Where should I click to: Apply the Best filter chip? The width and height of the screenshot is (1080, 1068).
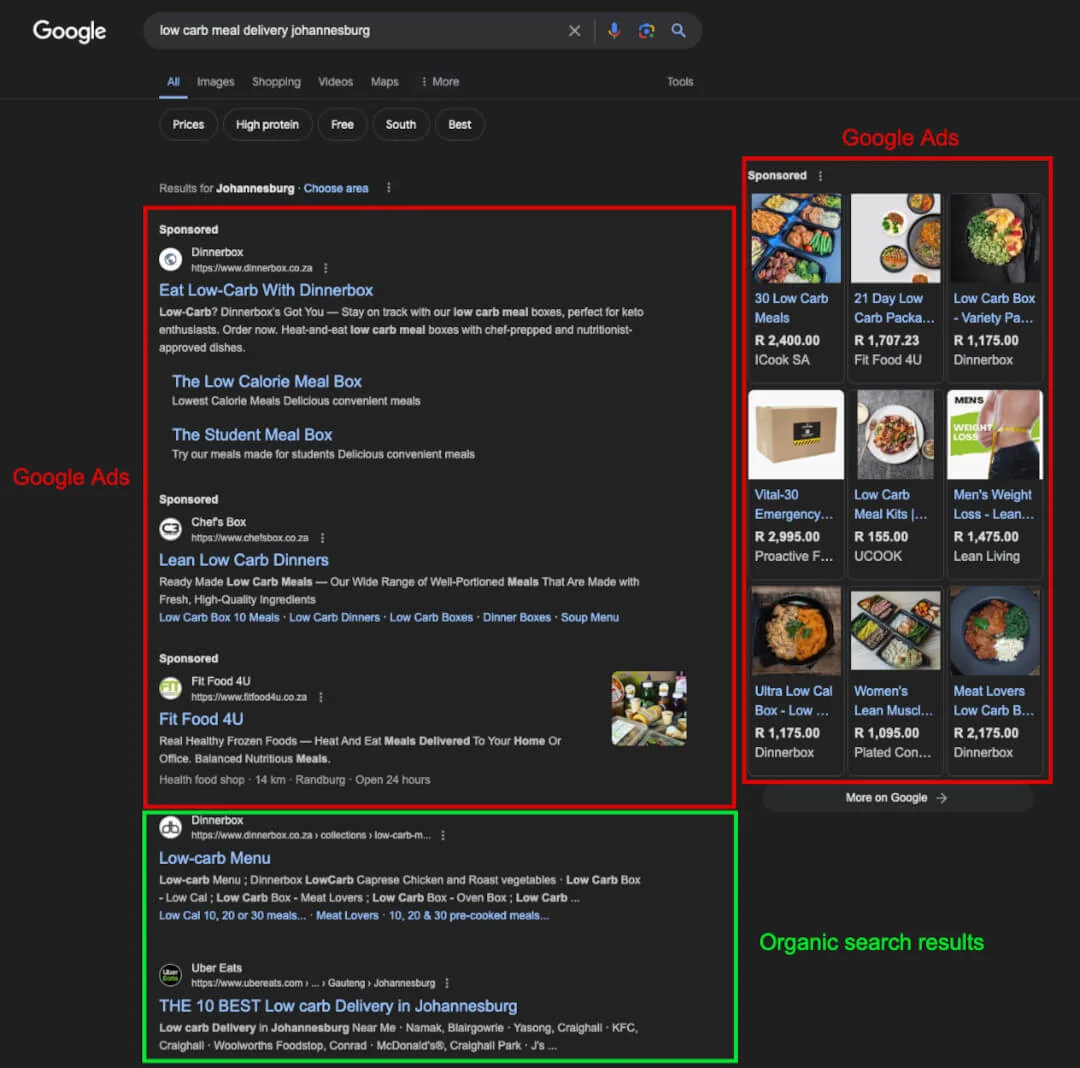459,125
